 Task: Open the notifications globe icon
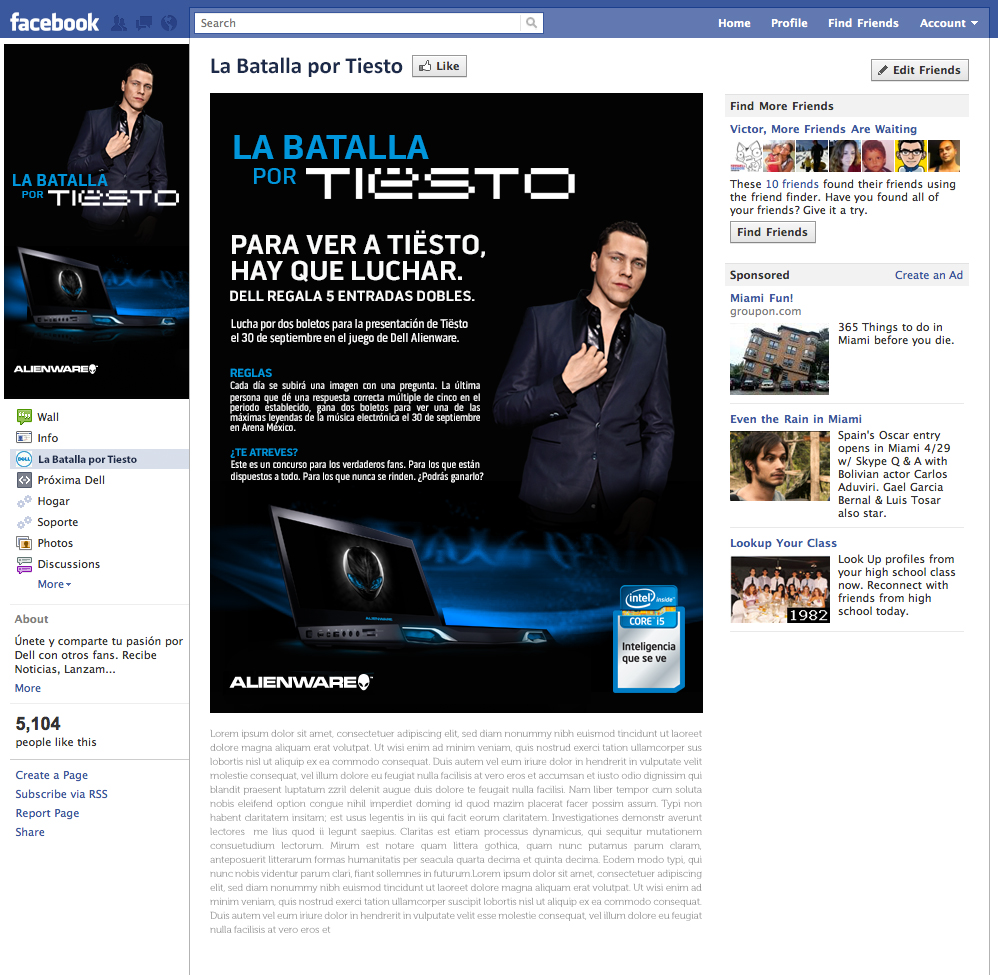(169, 24)
